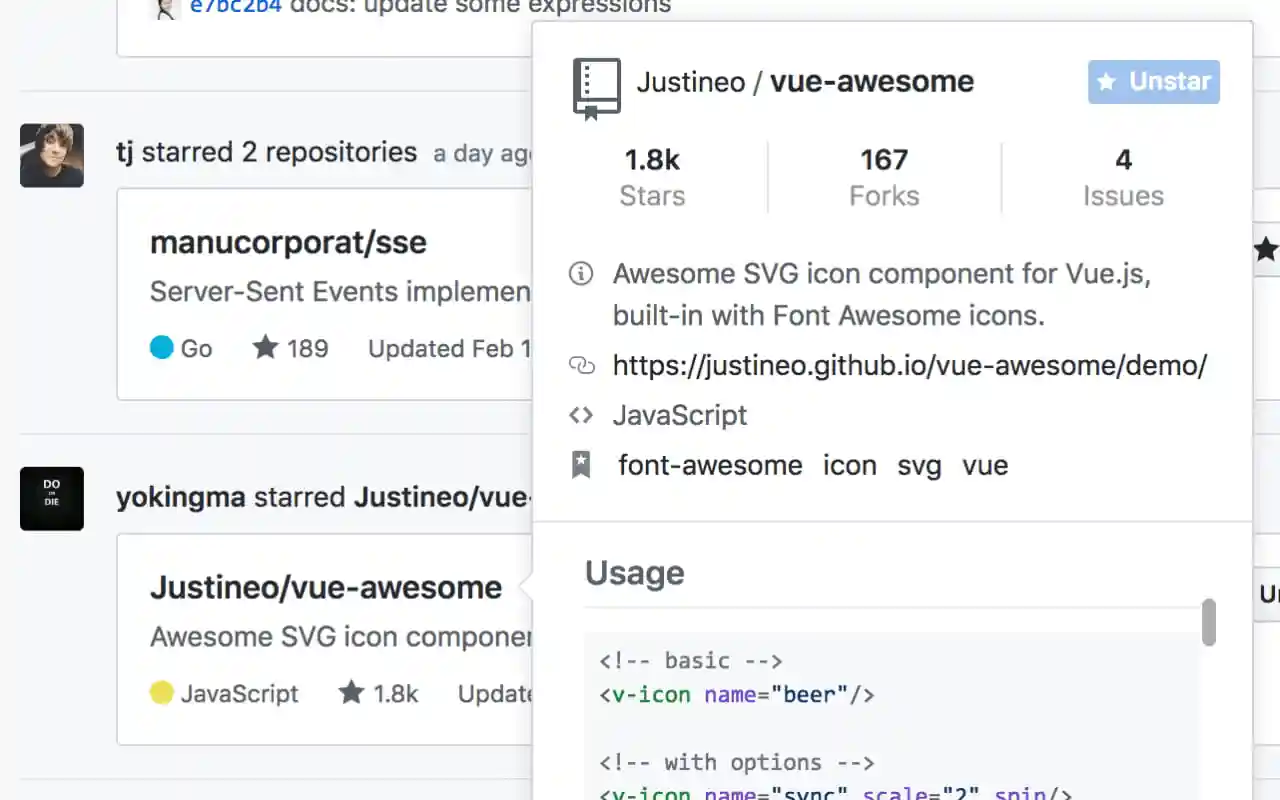1280x800 pixels.
Task: Click the chain link icon before the demo URL
Action: tap(581, 365)
